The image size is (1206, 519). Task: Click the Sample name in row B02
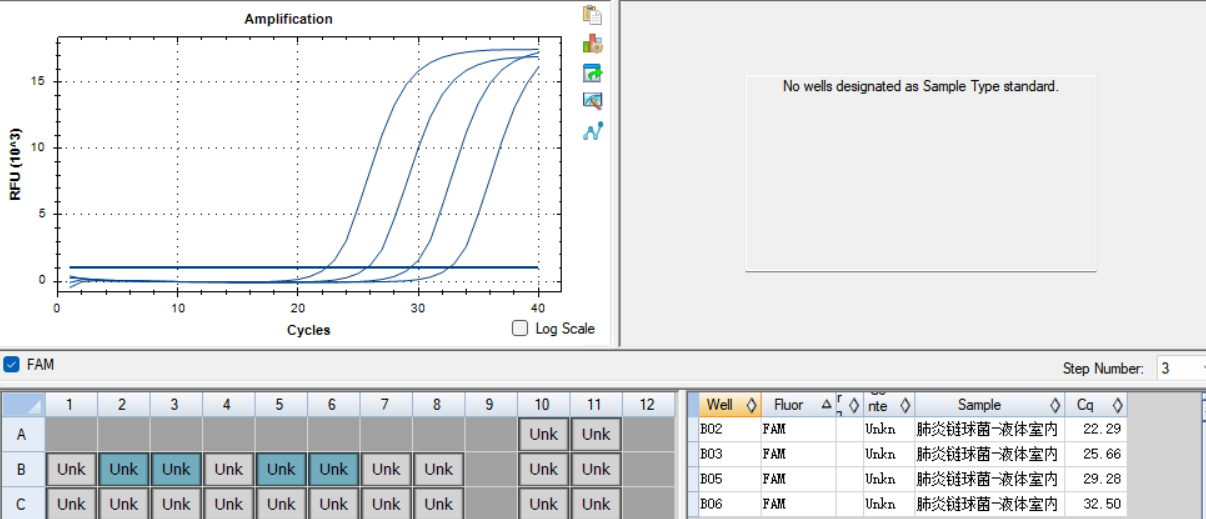[988, 429]
